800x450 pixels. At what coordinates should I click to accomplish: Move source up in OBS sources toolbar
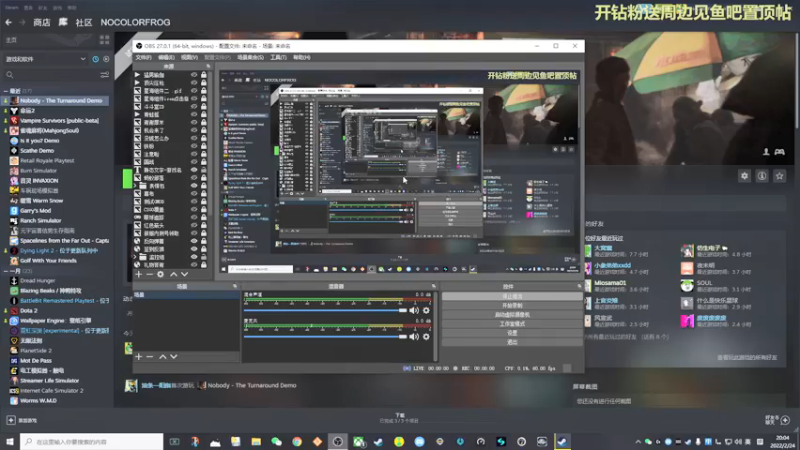coord(173,274)
